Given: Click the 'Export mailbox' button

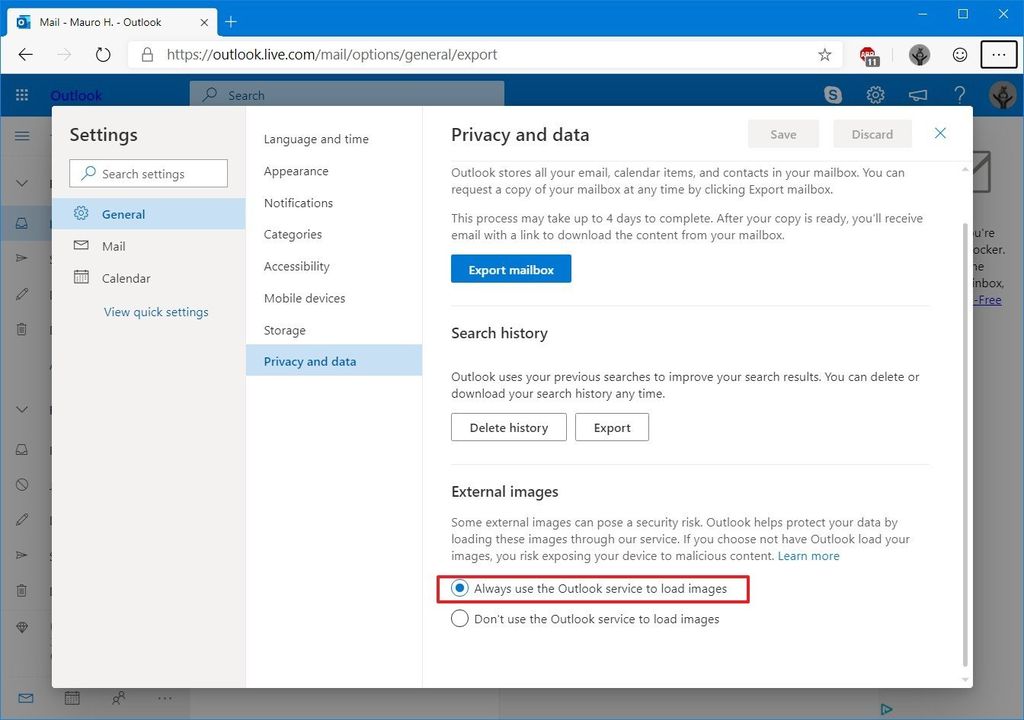Looking at the screenshot, I should point(510,268).
